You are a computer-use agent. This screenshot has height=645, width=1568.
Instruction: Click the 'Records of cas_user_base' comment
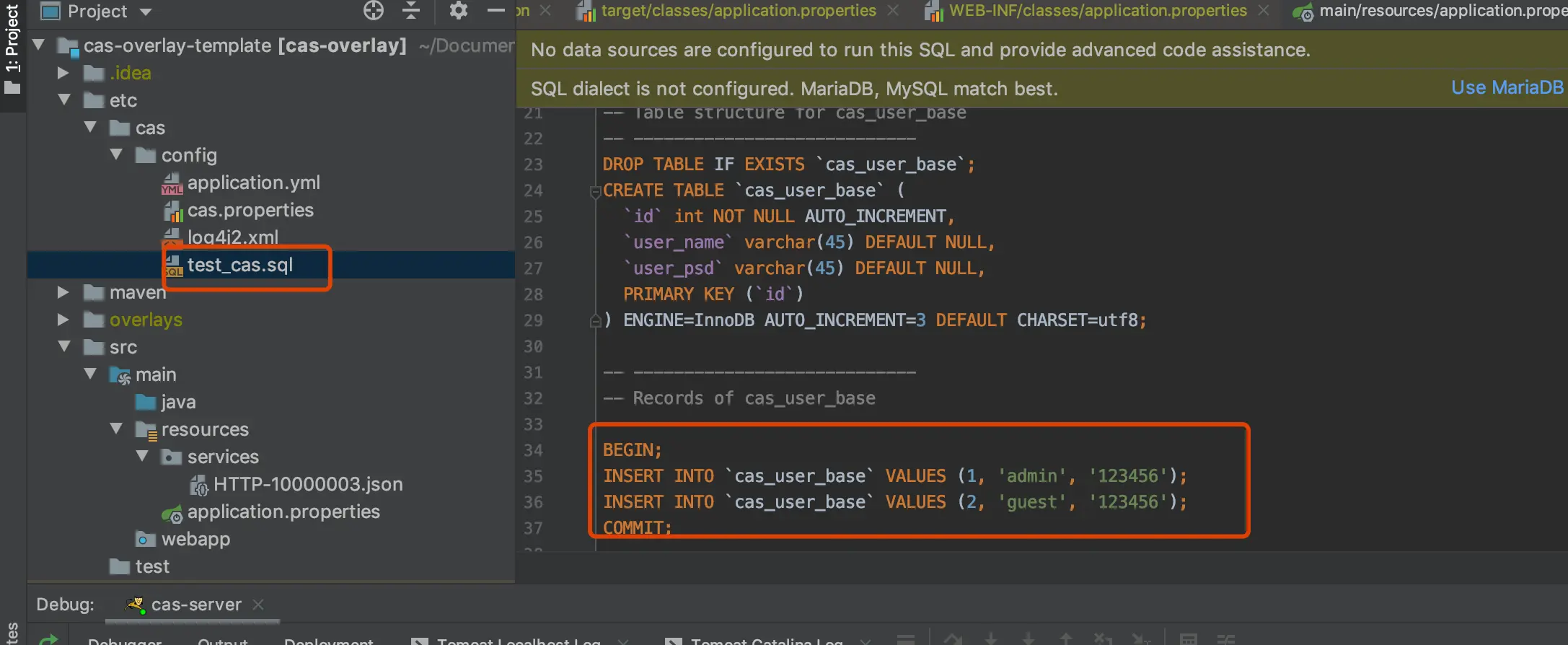(739, 398)
